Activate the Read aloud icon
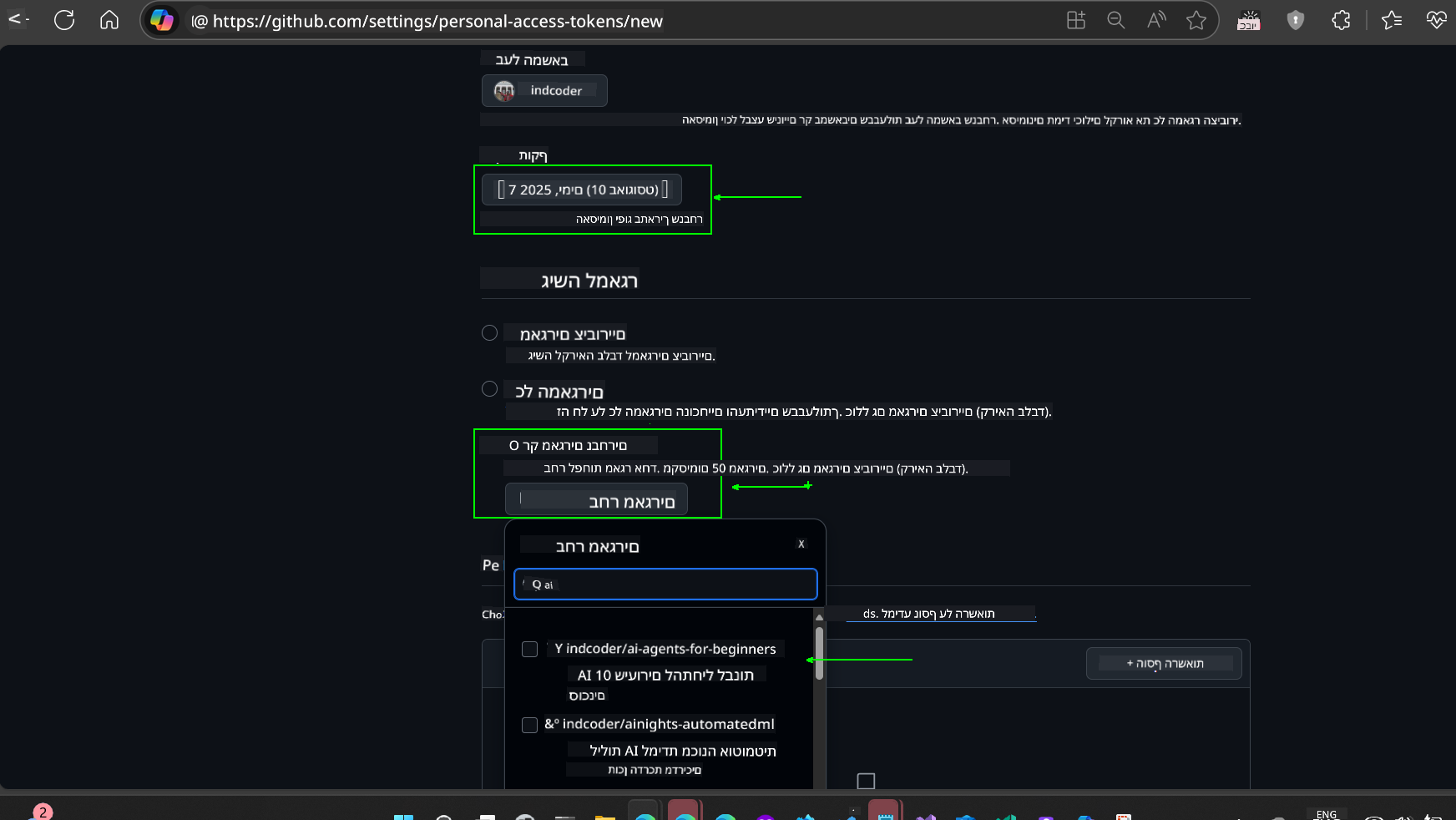 click(x=1156, y=20)
